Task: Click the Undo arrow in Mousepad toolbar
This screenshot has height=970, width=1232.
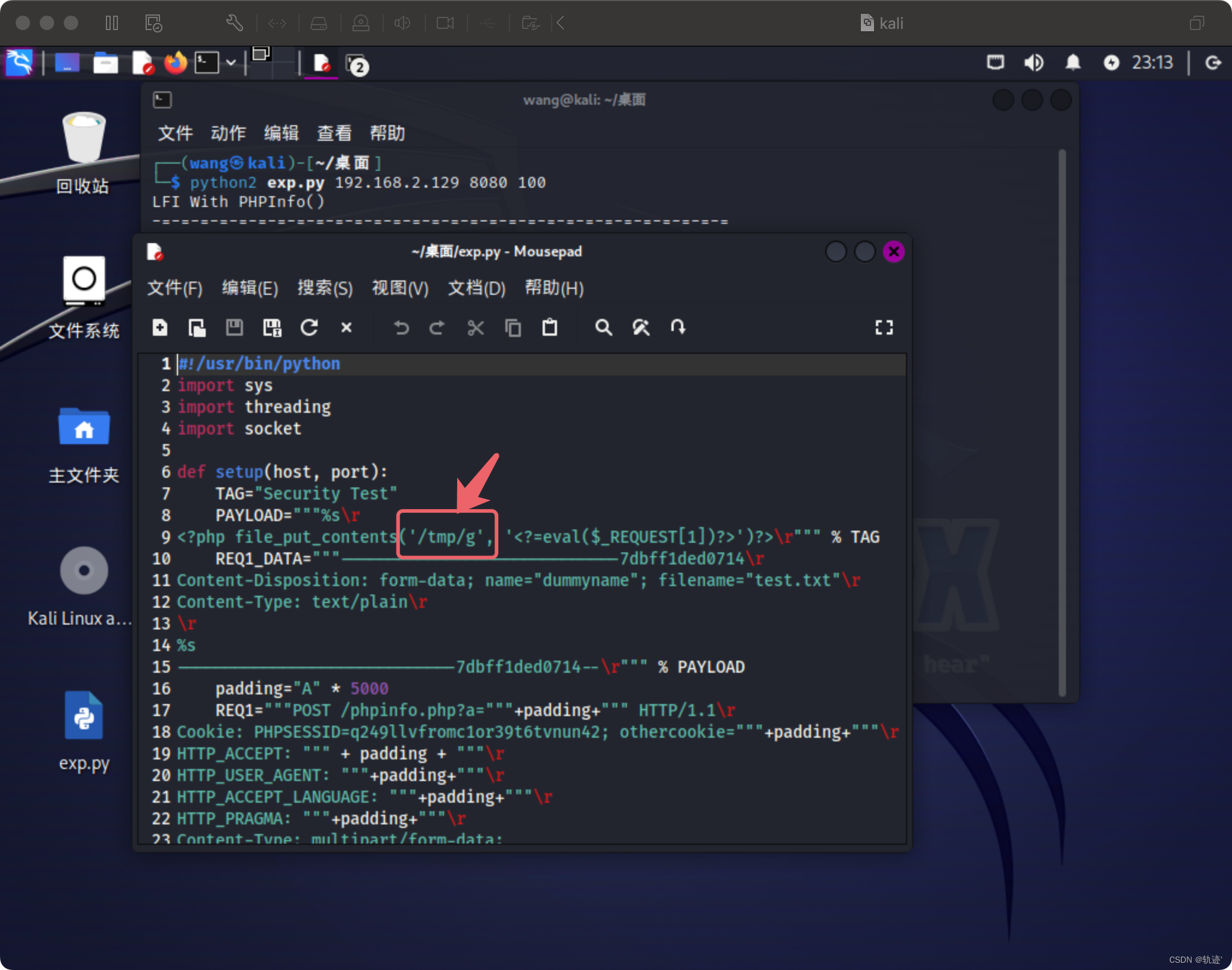Action: tap(401, 327)
